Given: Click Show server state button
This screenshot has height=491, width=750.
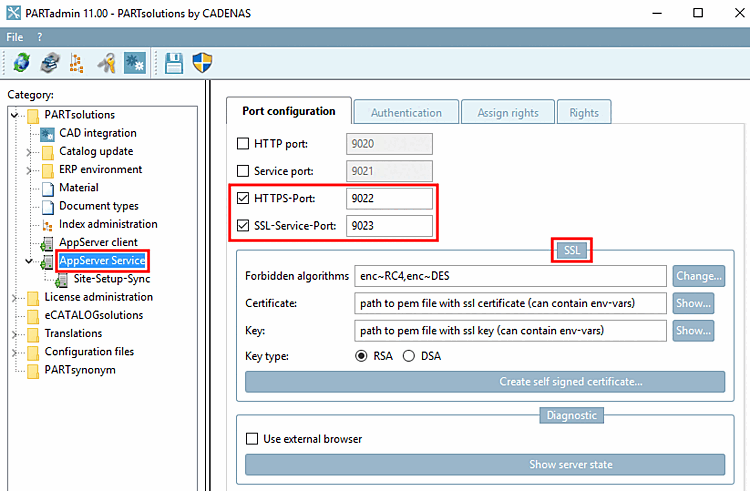Looking at the screenshot, I should (485, 464).
